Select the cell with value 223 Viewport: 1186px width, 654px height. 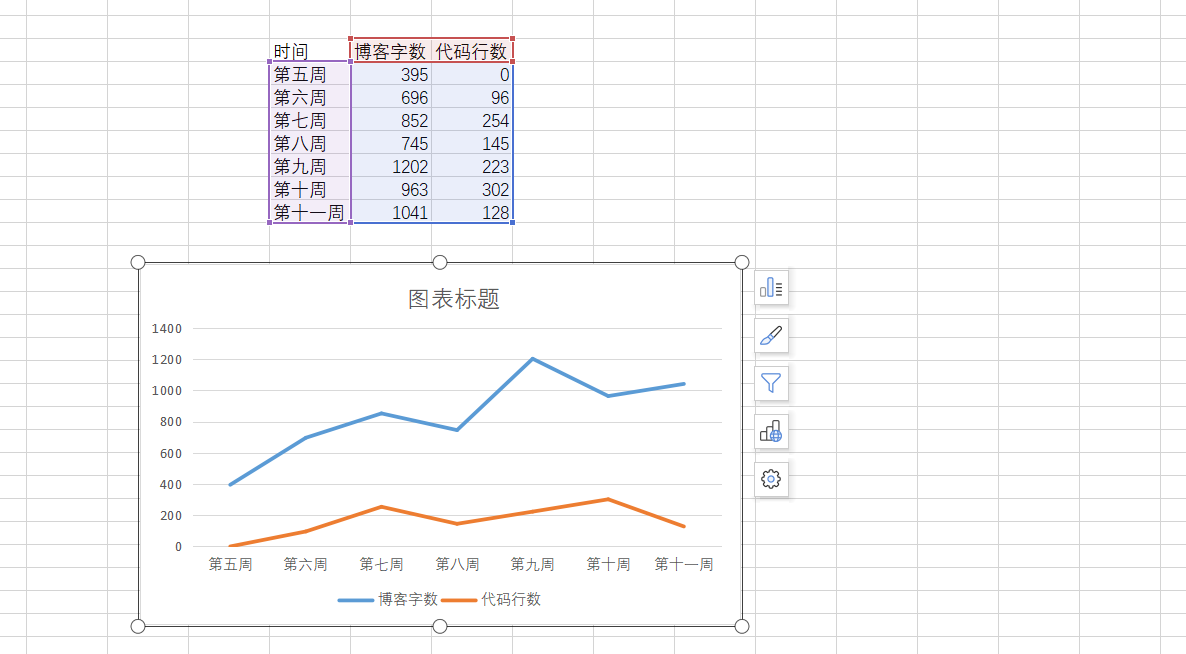click(471, 166)
